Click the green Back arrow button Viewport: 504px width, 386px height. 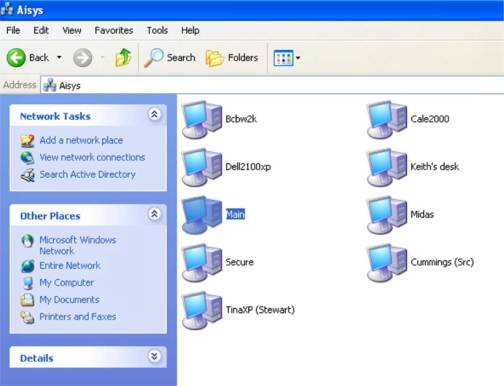pos(16,58)
